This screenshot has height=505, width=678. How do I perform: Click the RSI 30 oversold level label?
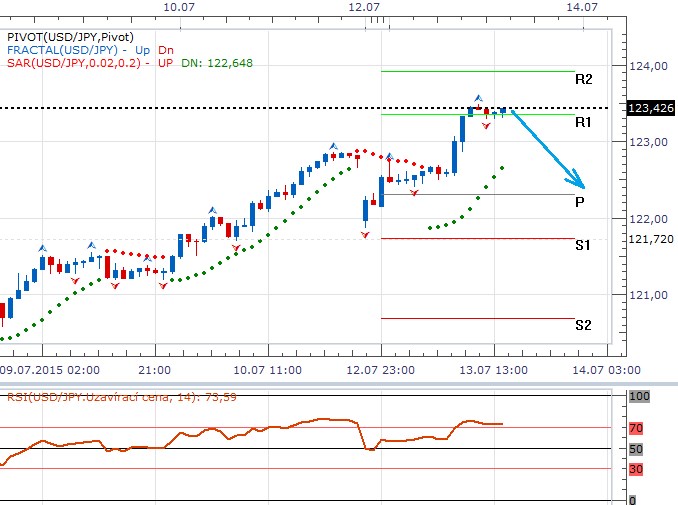click(x=637, y=468)
